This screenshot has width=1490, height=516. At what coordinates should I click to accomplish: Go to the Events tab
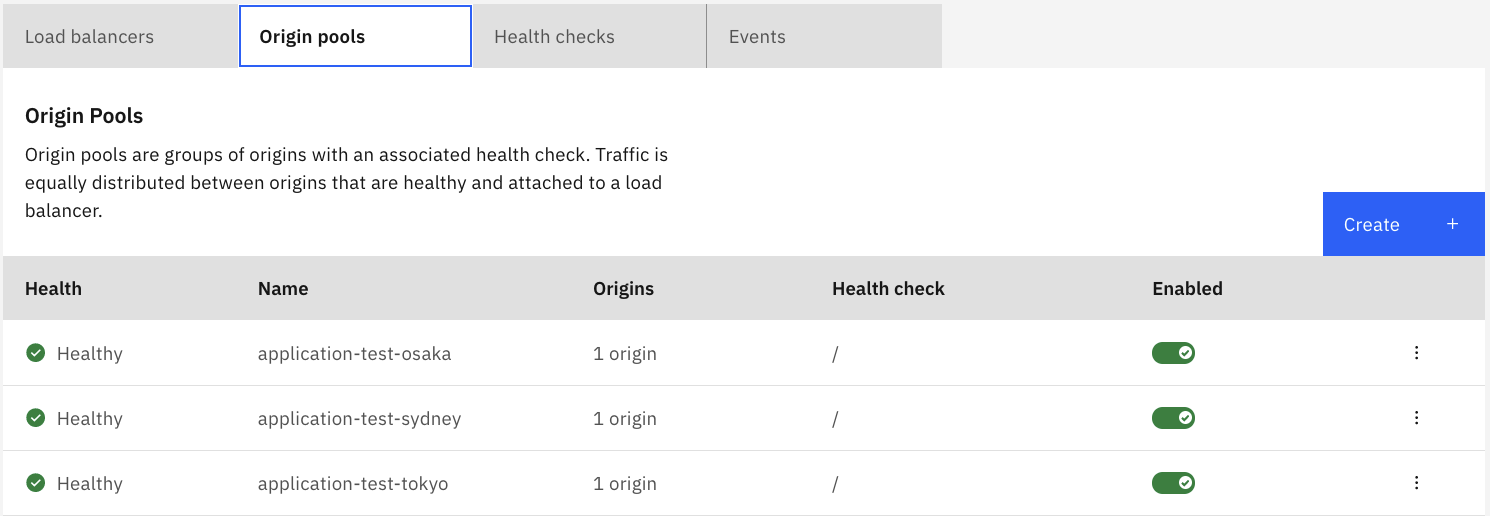[x=757, y=37]
